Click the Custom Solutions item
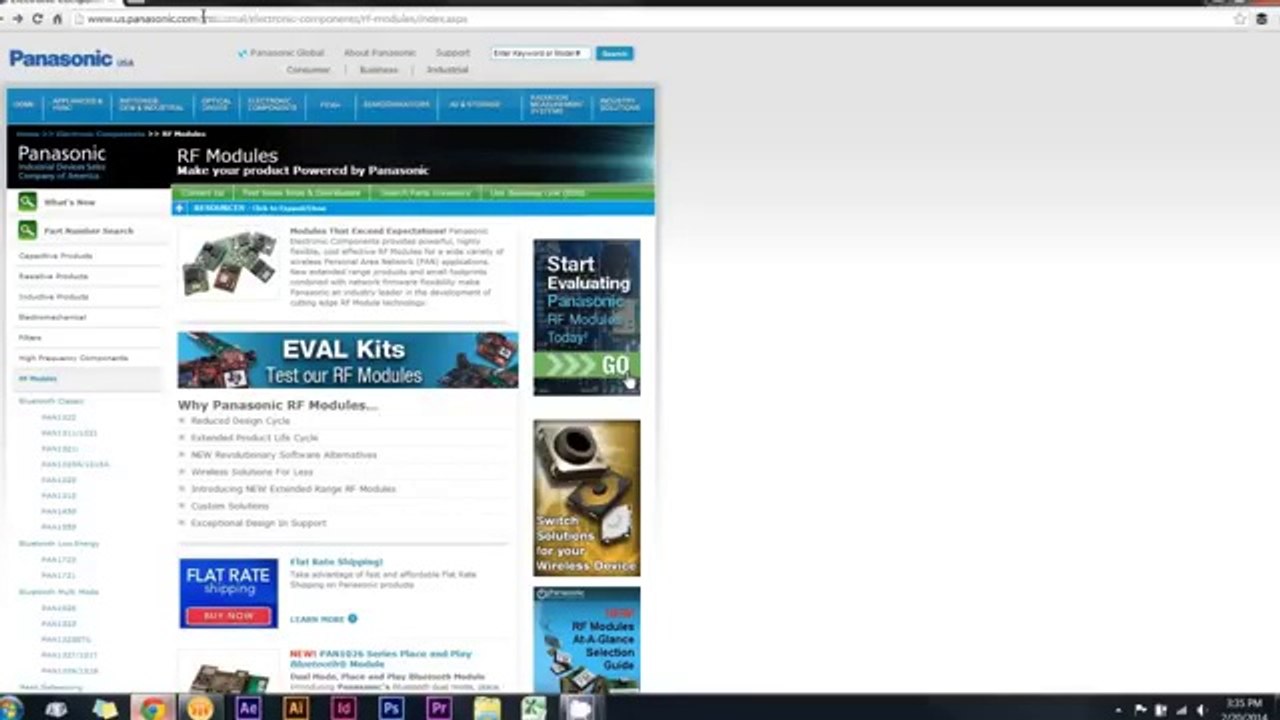This screenshot has width=1280, height=720. (230, 506)
